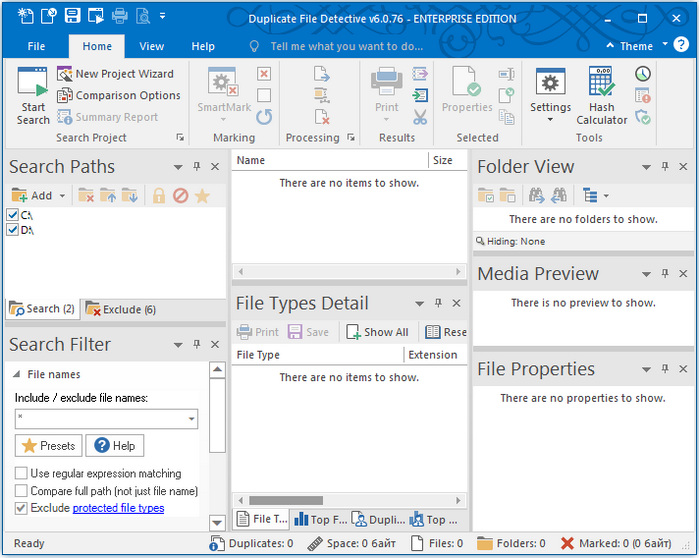
Task: Click the Settings gear icon
Action: coord(550,82)
